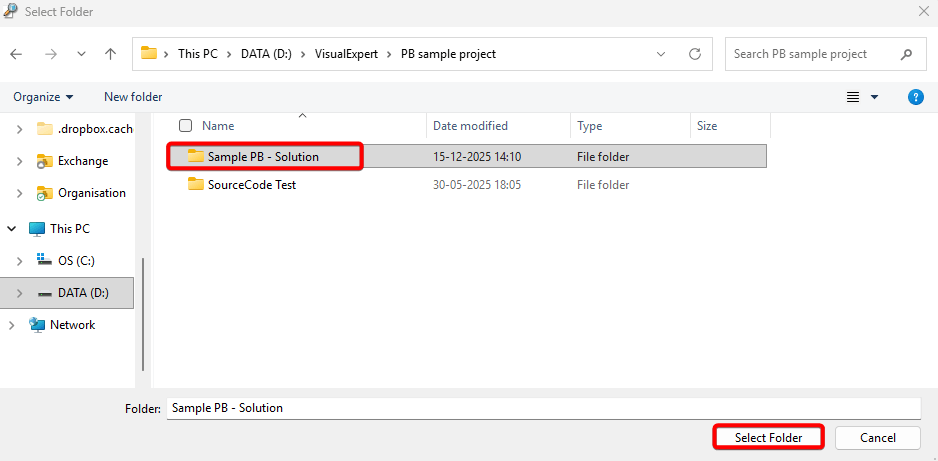Open the Help icon
938x461 pixels.
pos(915,97)
